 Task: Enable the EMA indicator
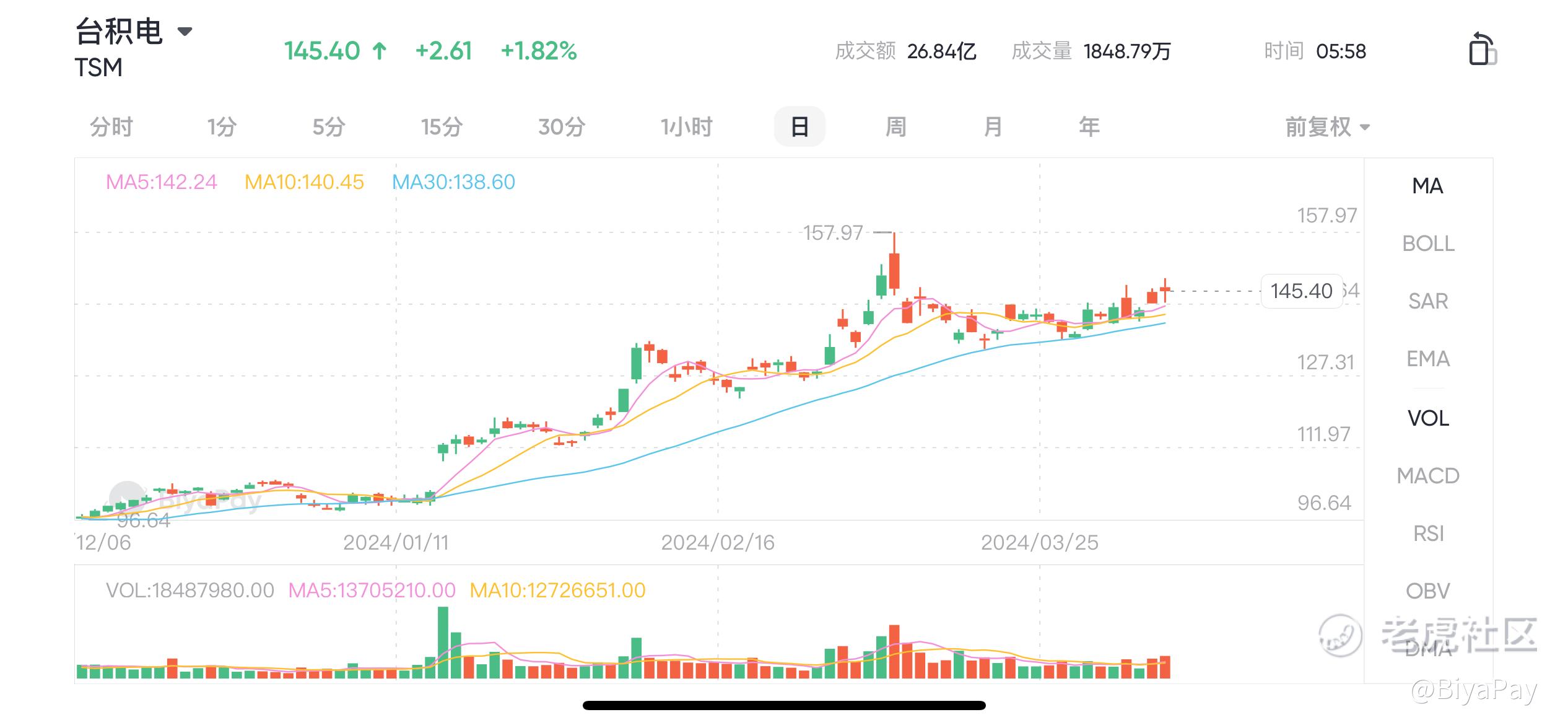1428,359
